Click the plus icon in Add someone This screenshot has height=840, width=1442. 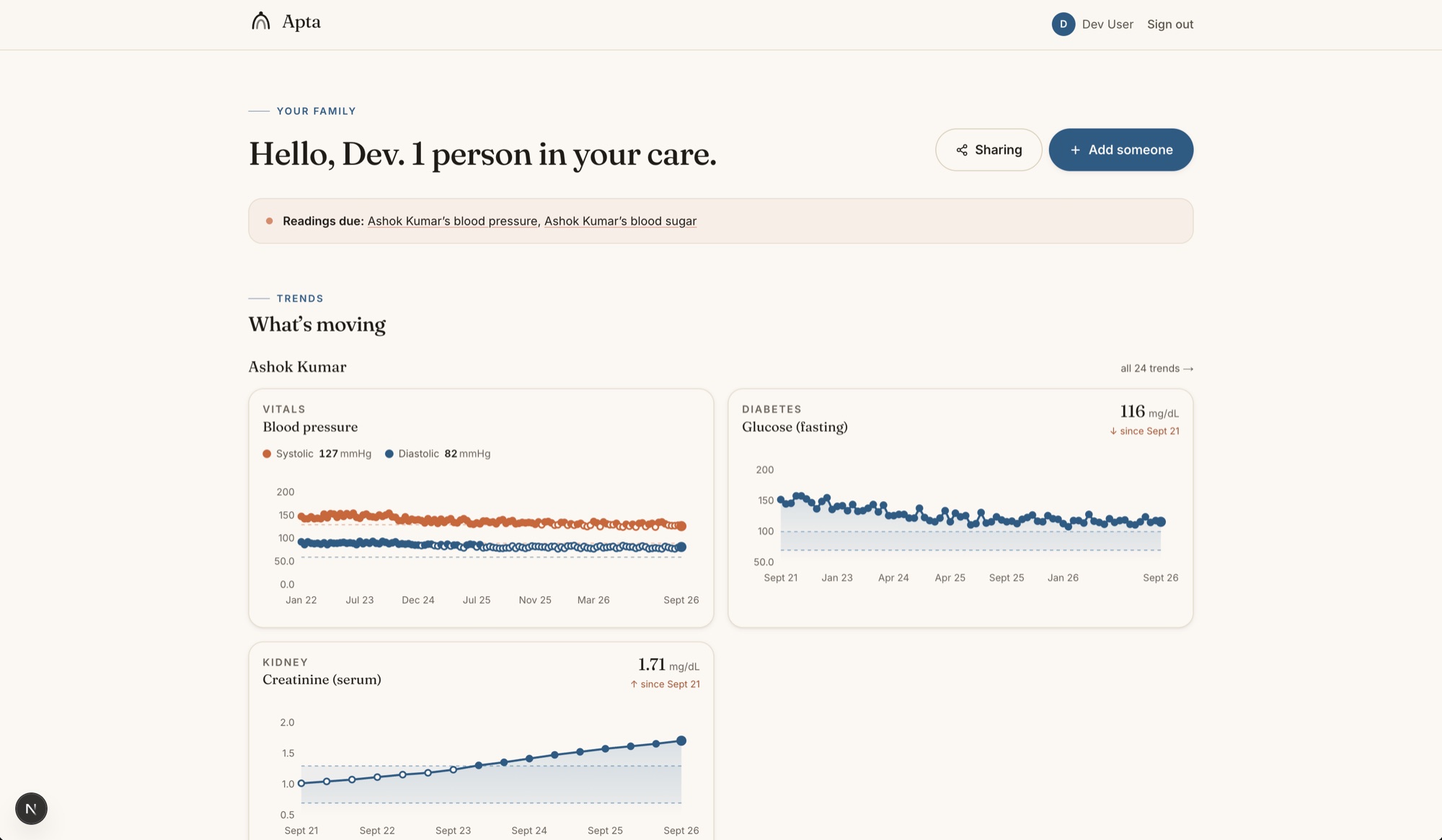[x=1075, y=150]
